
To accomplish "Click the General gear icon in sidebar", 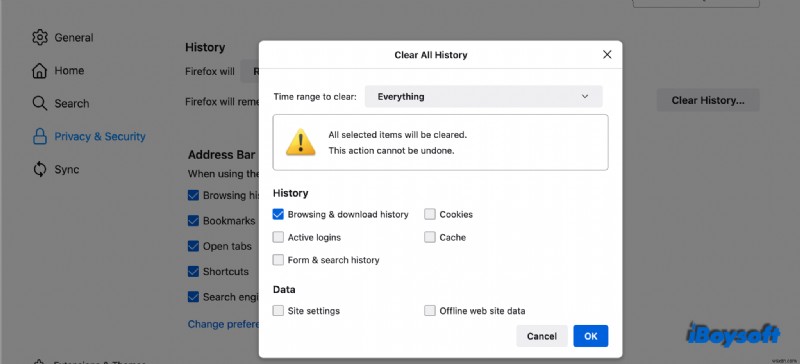I will coord(40,37).
